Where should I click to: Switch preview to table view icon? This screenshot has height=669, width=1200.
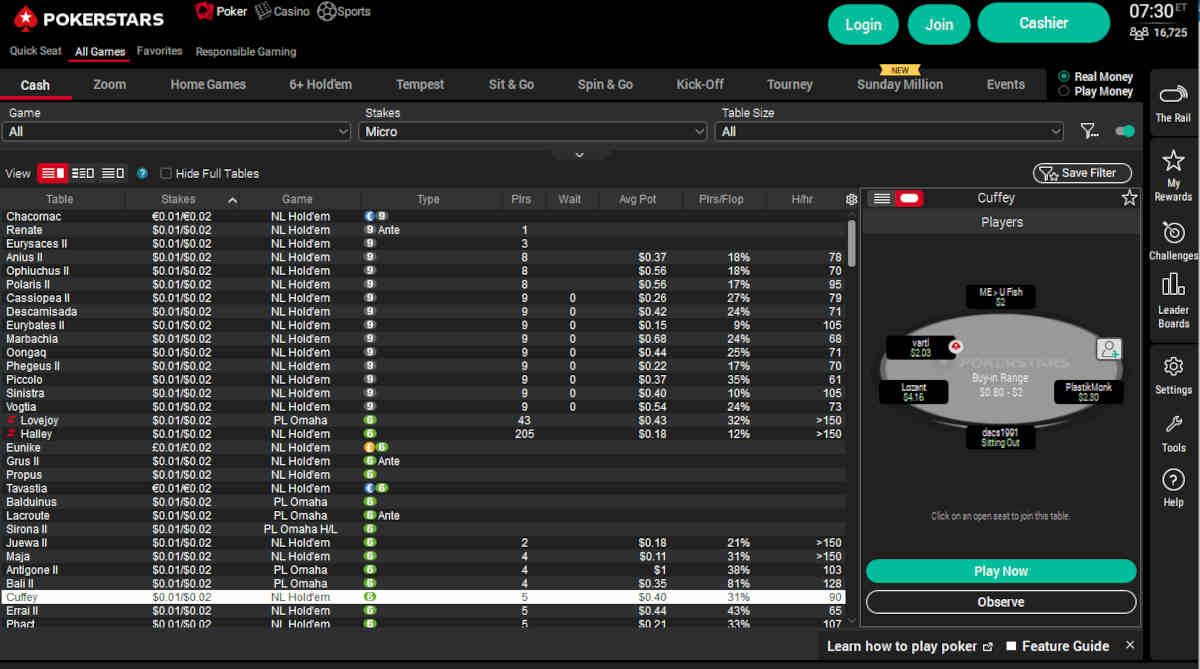pos(908,198)
